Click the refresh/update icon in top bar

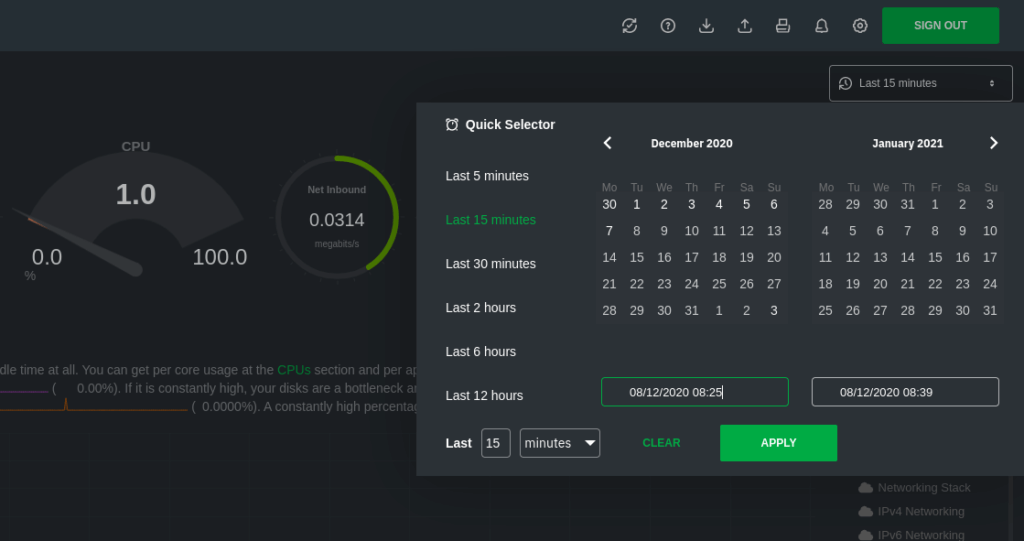click(629, 26)
